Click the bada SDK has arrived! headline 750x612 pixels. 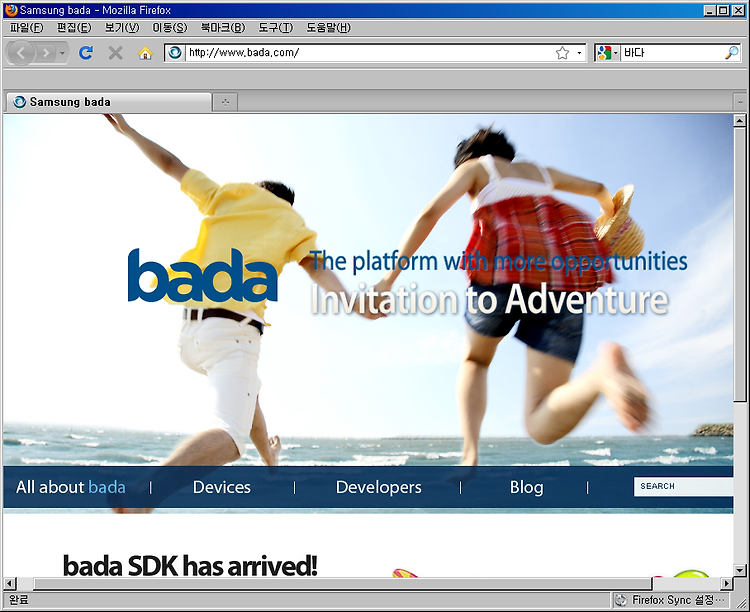[190, 566]
